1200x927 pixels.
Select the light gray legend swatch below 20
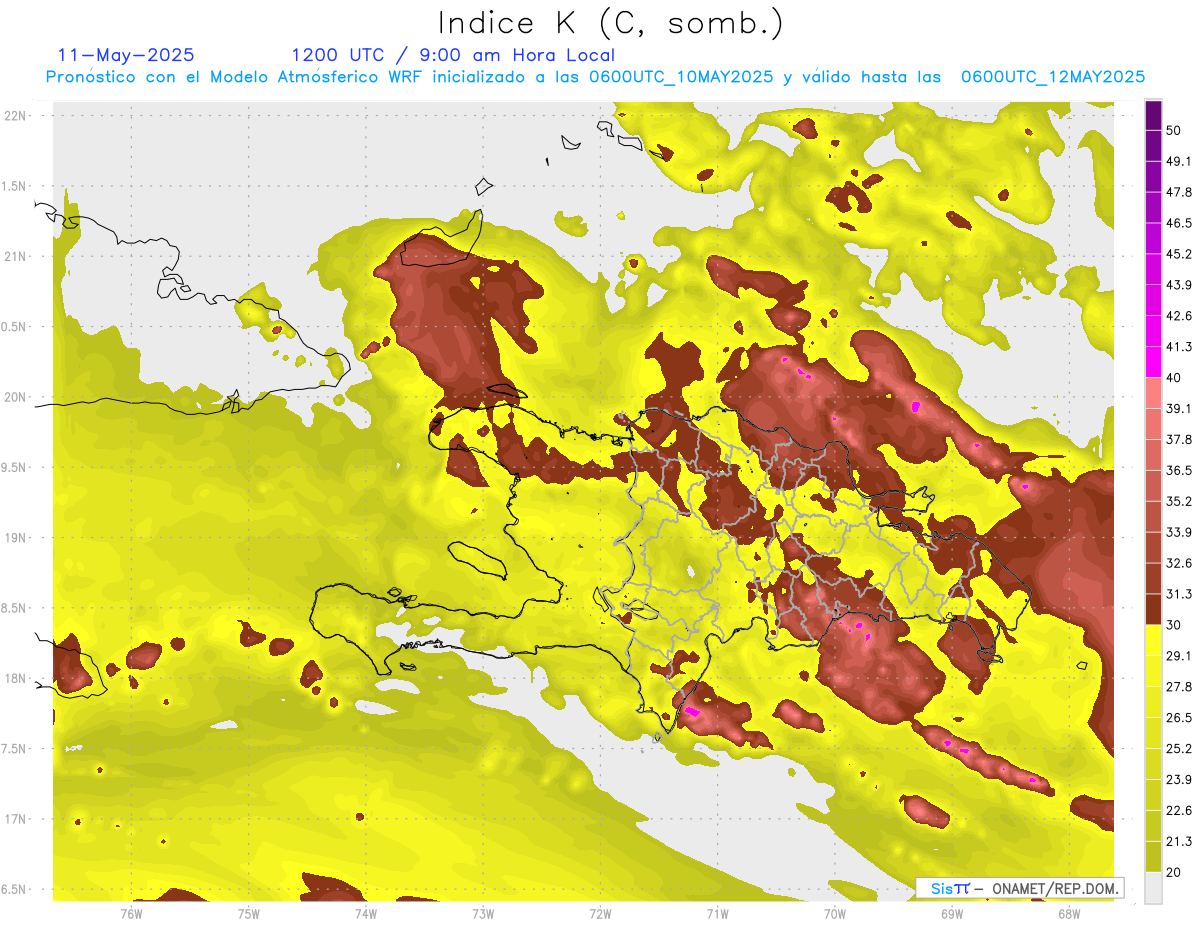(1153, 887)
